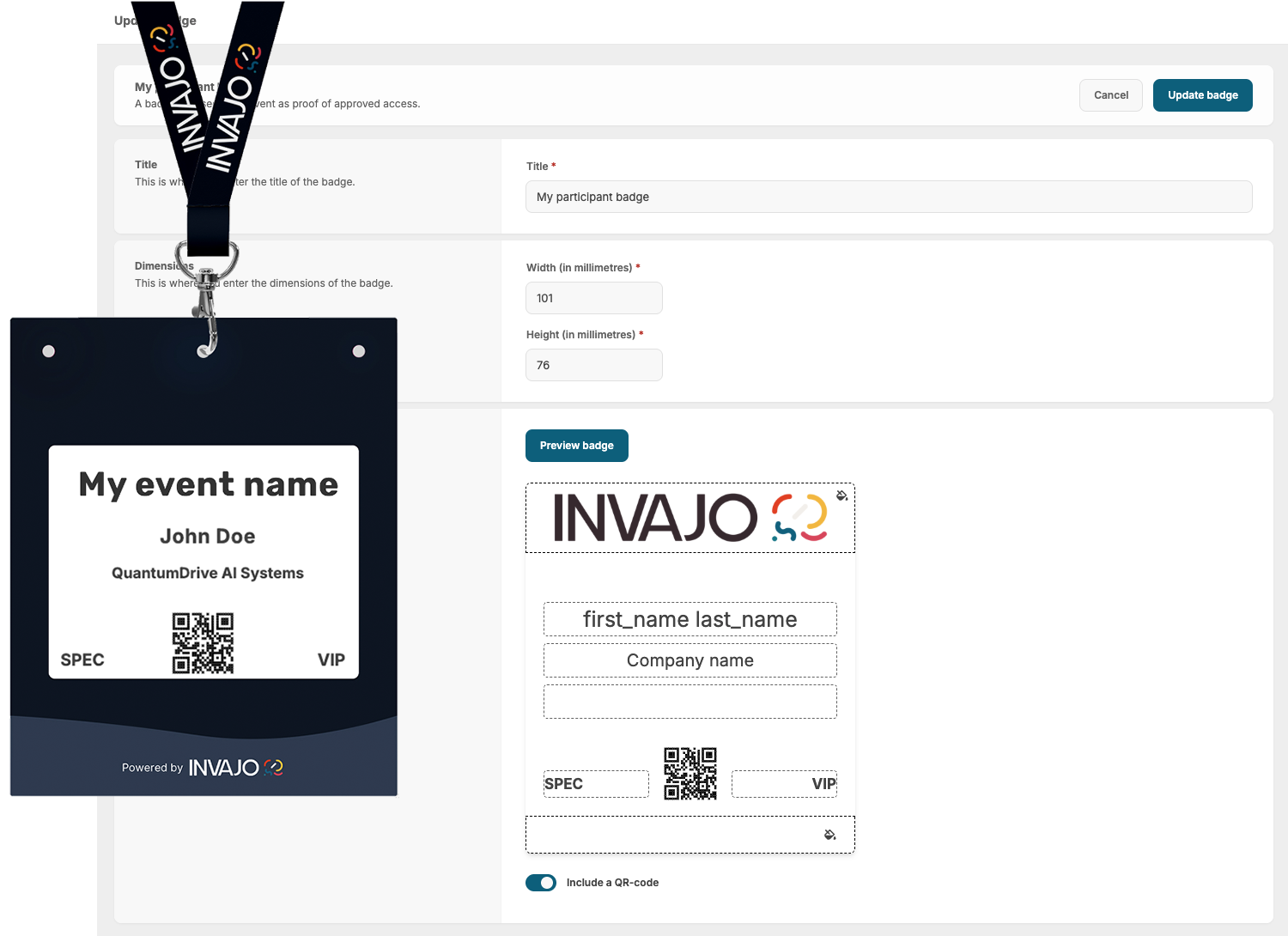Click the QR code in badge editor

690,774
